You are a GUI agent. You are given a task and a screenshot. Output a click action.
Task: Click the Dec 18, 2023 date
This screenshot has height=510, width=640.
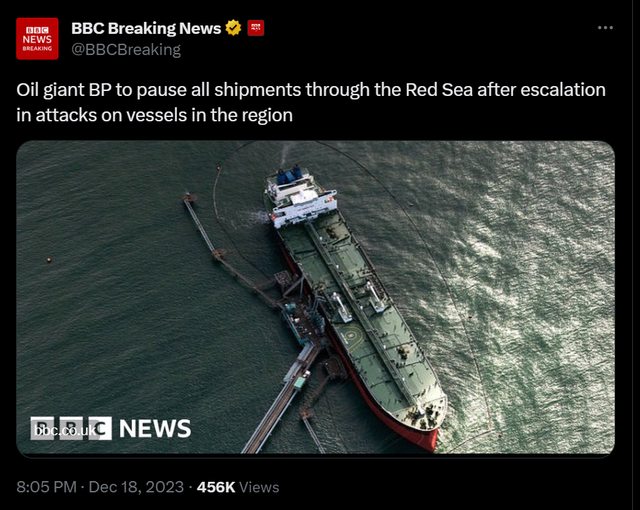[134, 487]
